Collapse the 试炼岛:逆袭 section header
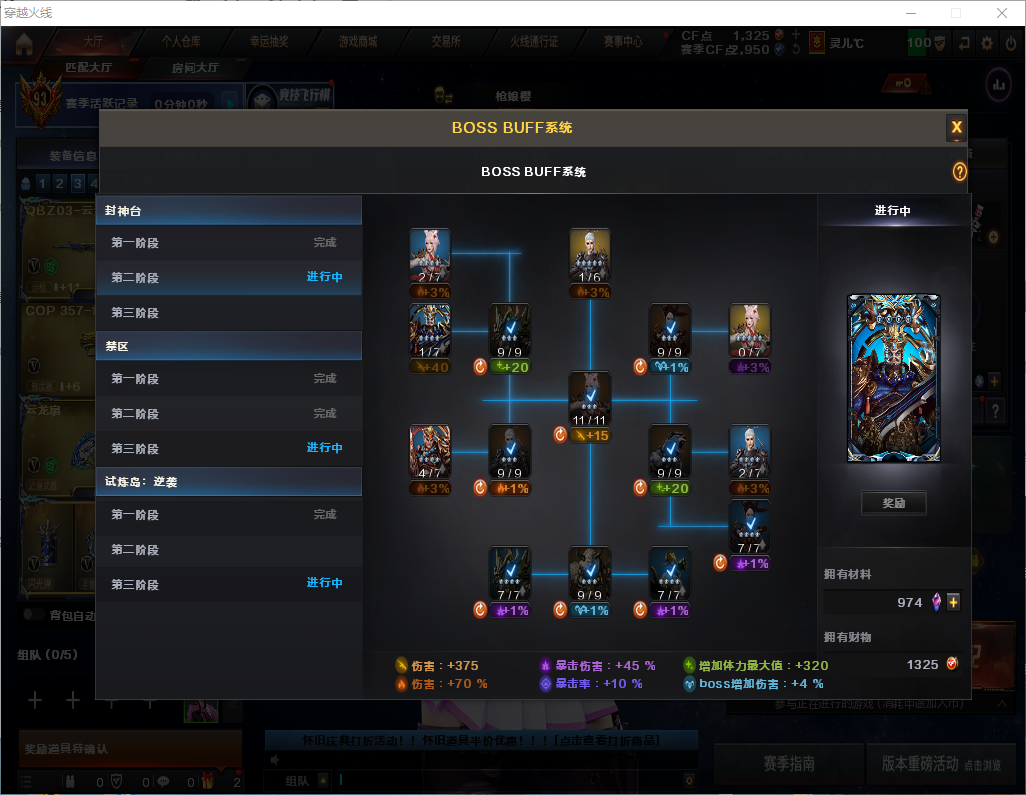This screenshot has height=795, width=1026. [x=228, y=482]
